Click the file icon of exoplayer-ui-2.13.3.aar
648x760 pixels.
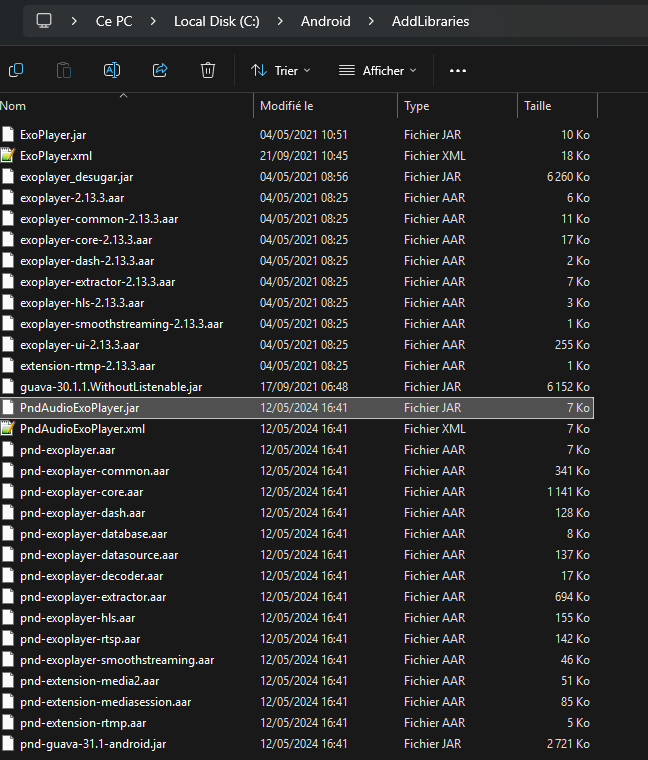click(8, 345)
